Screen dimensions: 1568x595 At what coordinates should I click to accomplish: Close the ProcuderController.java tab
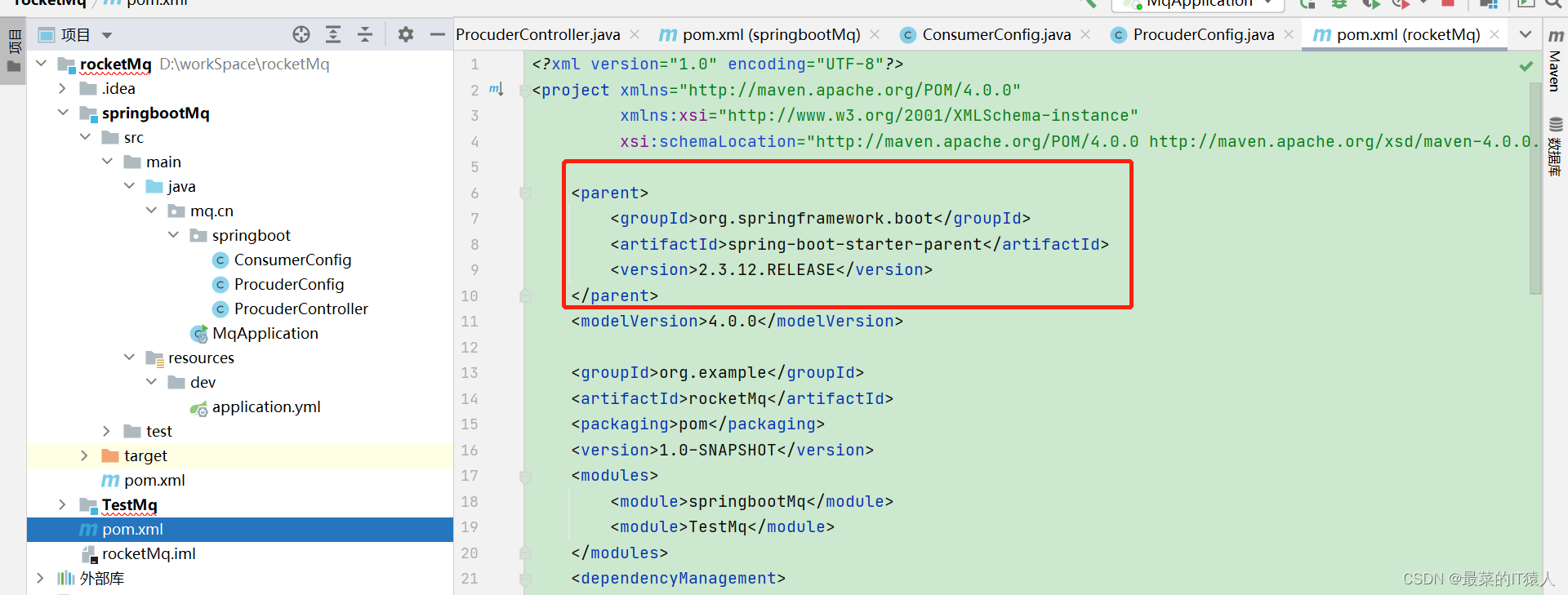[x=635, y=34]
